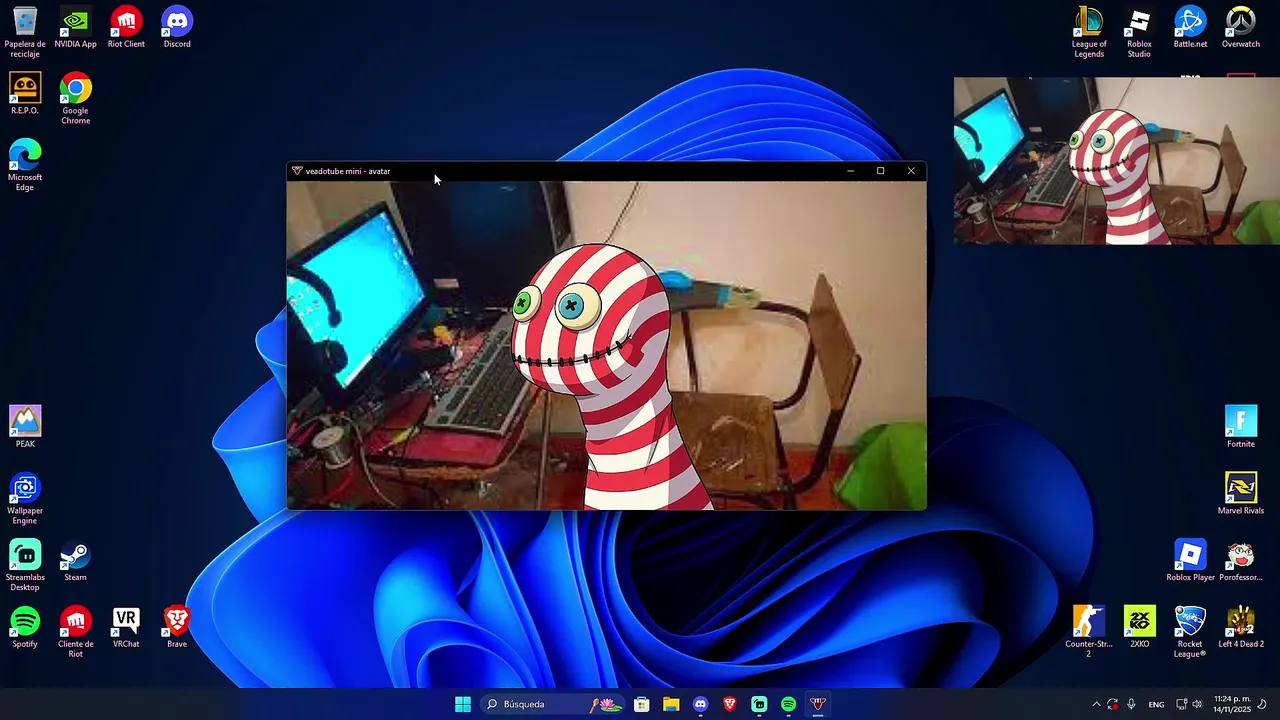Screen dimensions: 1280x720
Task: Select the PEAK game desktop icon
Action: (x=25, y=427)
